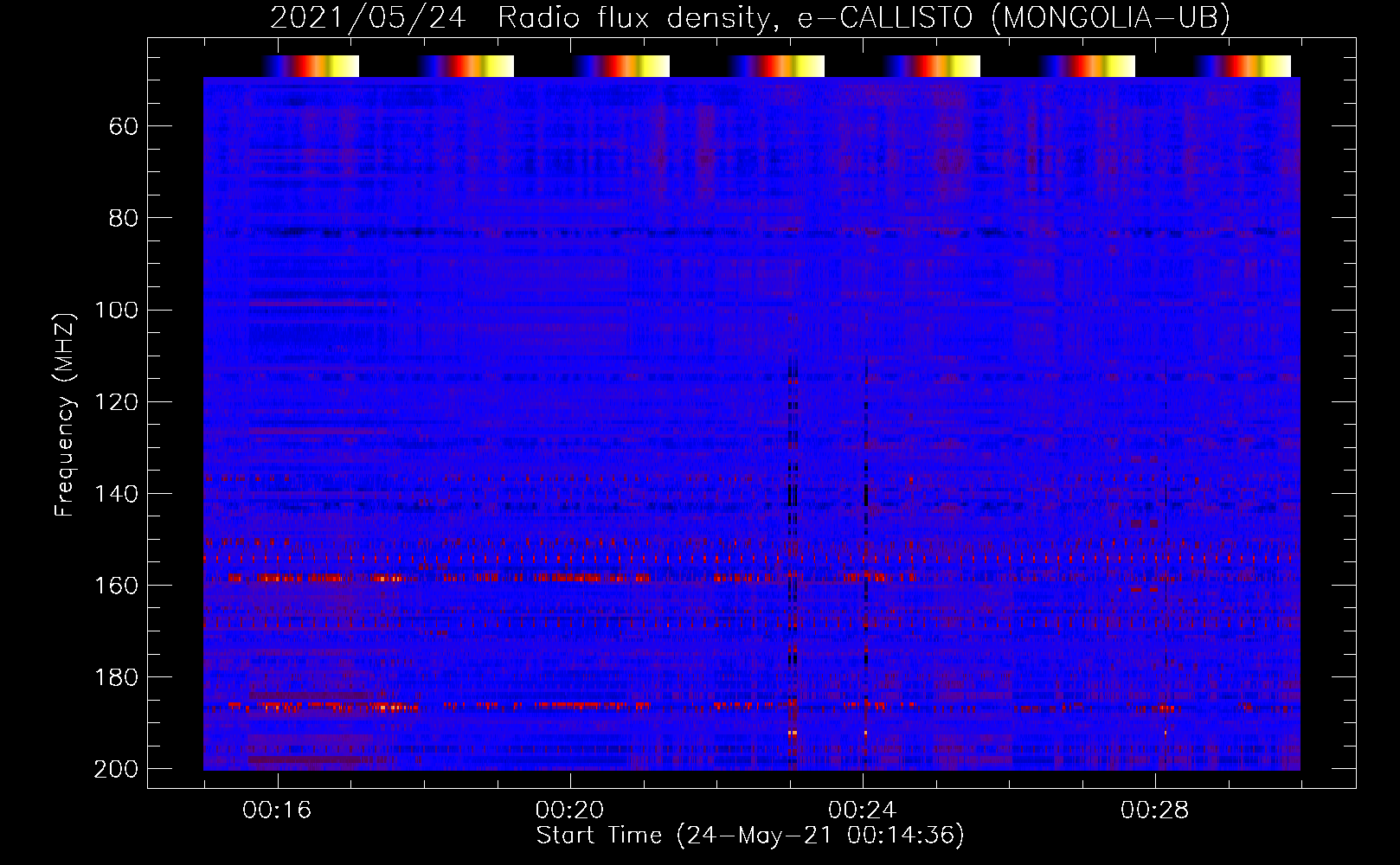This screenshot has height=865, width=1400.
Task: Click the 80 frequency tick label
Action: [124, 218]
